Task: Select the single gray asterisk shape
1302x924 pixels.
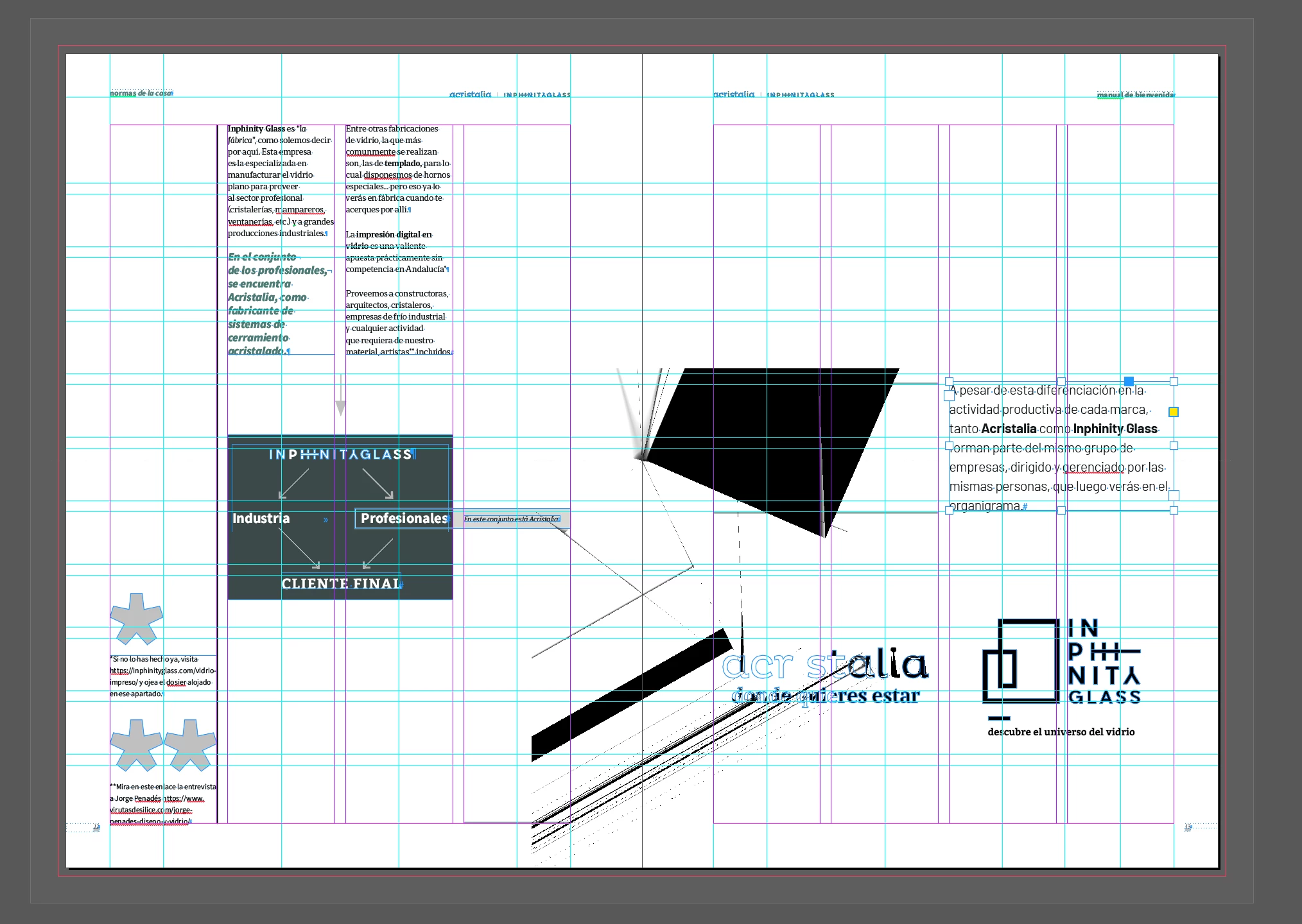Action: (x=136, y=619)
